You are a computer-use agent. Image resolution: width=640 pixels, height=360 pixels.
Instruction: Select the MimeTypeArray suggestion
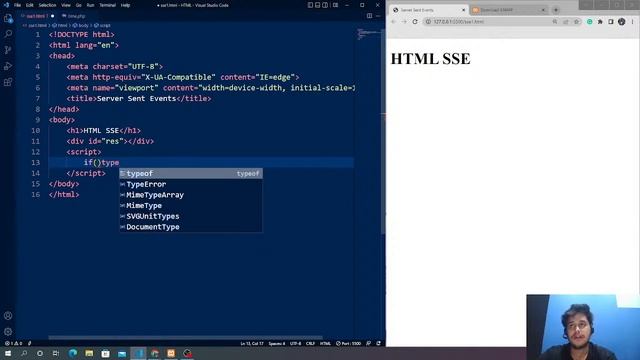191,195
